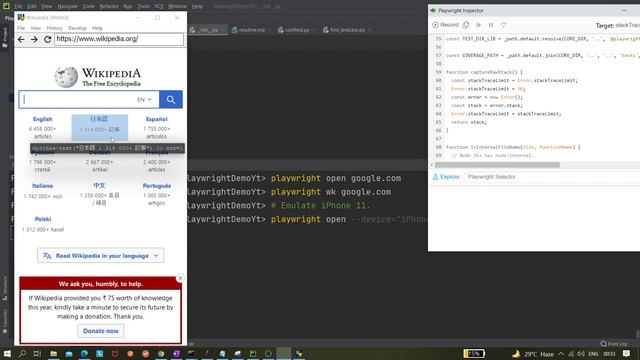Go back in the WebKit browser
640x360 pixels.
(21, 39)
